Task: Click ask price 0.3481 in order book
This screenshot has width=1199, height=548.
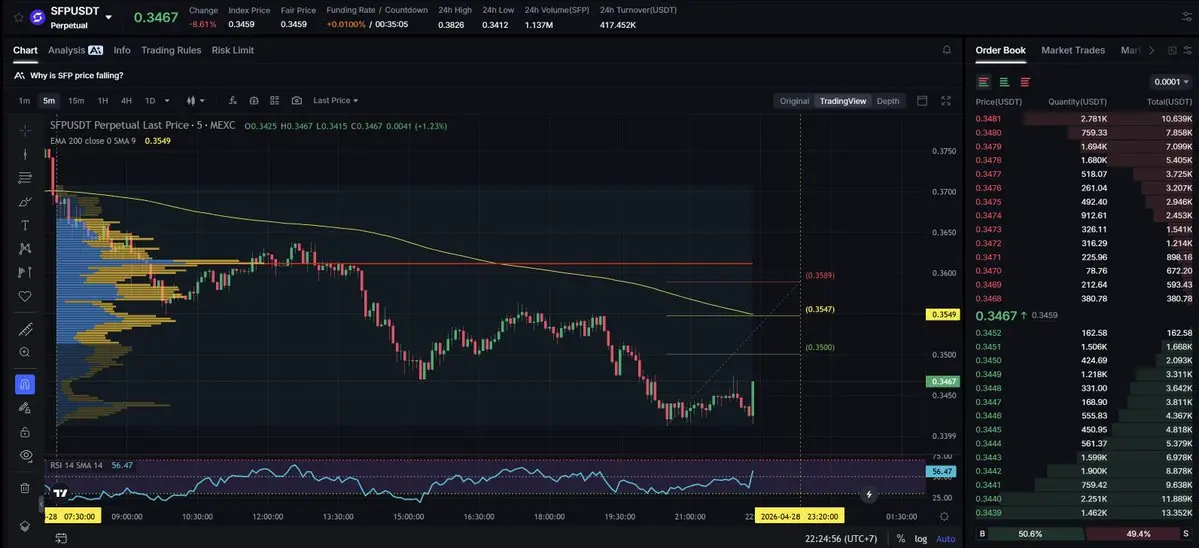Action: [988, 118]
